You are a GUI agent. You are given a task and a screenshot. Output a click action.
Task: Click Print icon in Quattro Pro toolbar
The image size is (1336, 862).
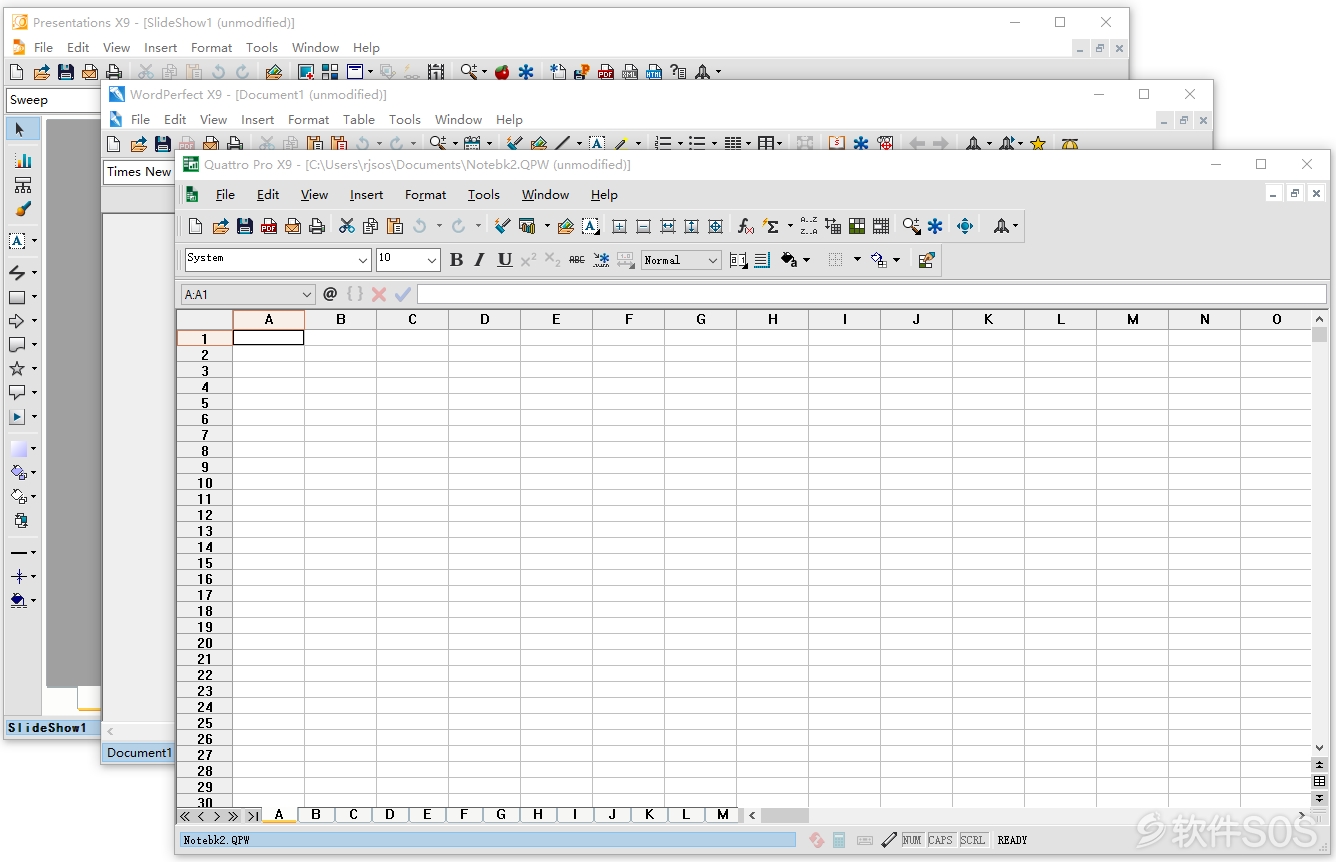tap(317, 227)
